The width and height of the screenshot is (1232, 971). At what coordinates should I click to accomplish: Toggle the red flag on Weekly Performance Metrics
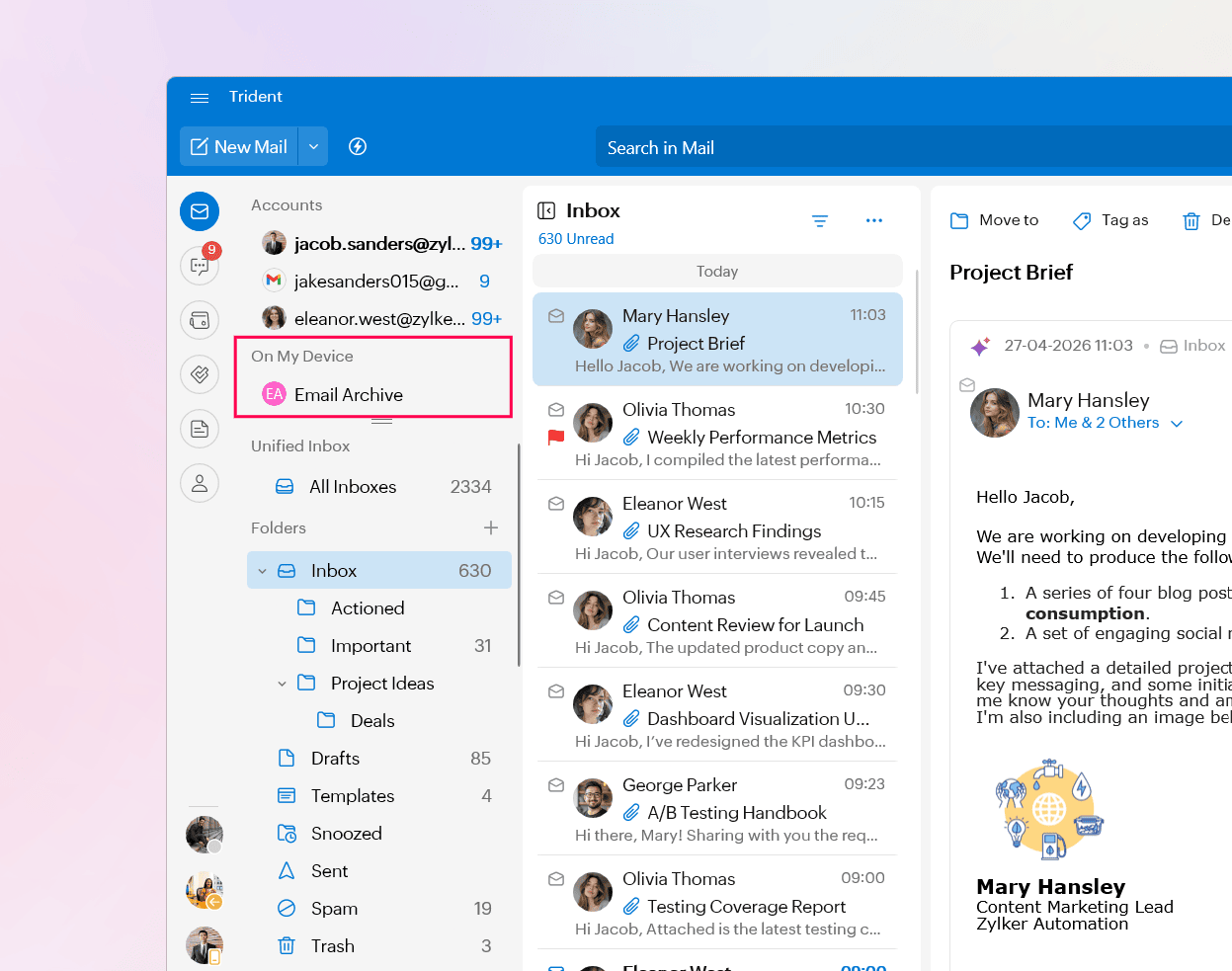[x=556, y=437]
